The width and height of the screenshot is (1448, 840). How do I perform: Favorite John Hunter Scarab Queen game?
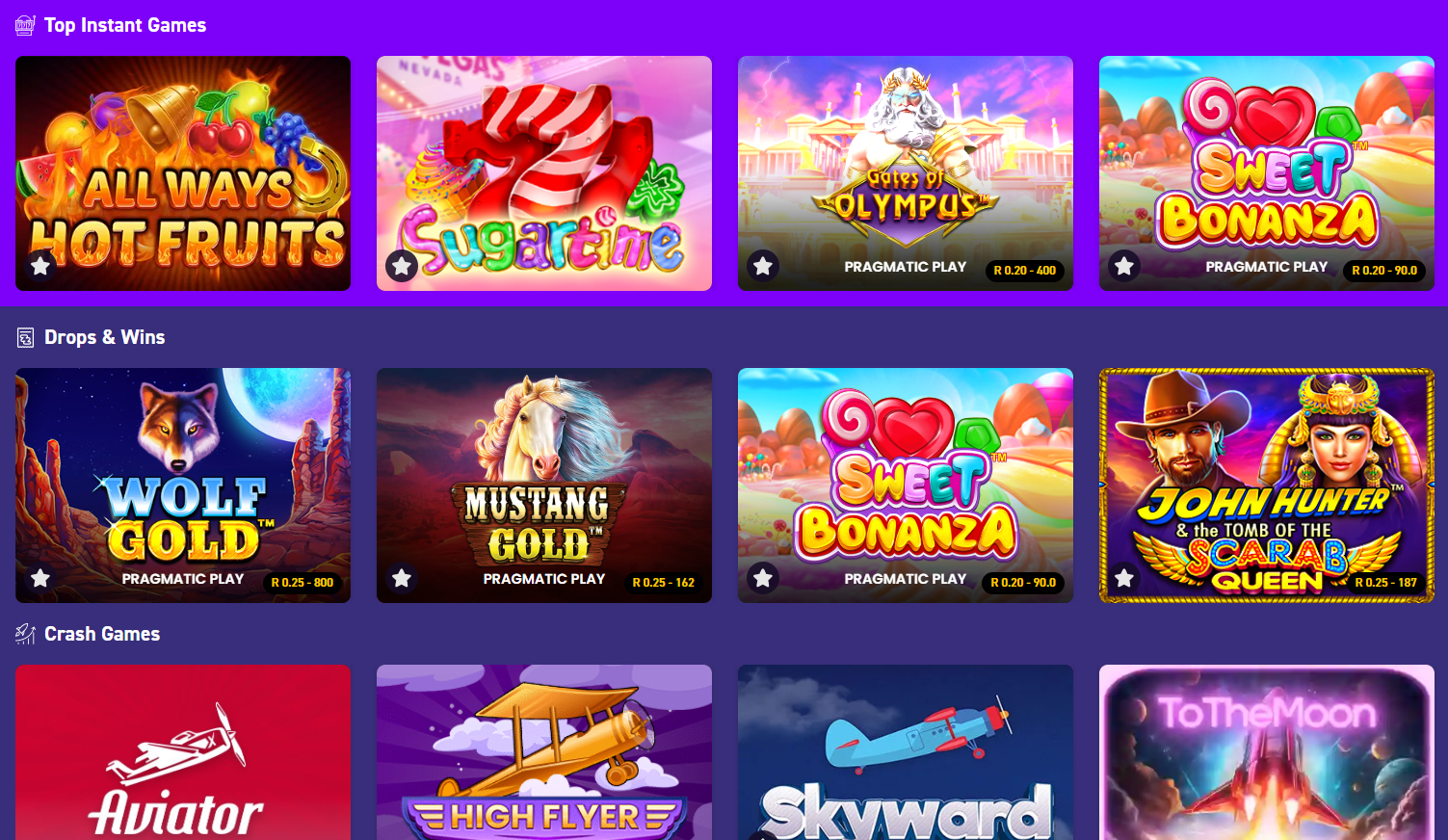pos(1124,578)
